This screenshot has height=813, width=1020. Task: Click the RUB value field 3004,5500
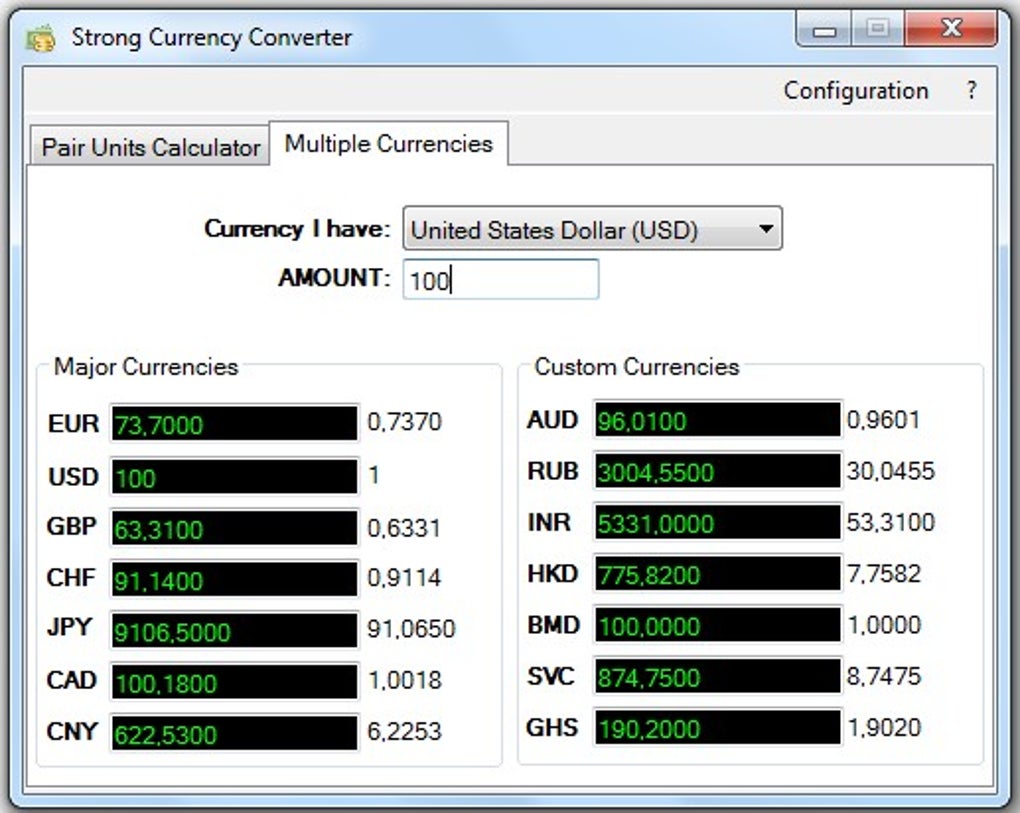click(718, 471)
